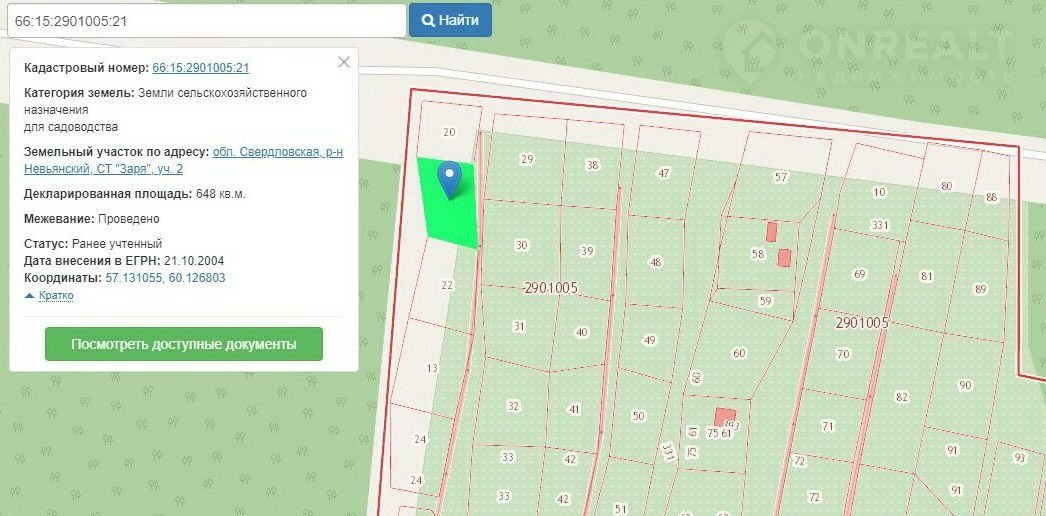The width and height of the screenshot is (1046, 516).
Task: Select parcel number 20 on map
Action: pyautogui.click(x=449, y=132)
